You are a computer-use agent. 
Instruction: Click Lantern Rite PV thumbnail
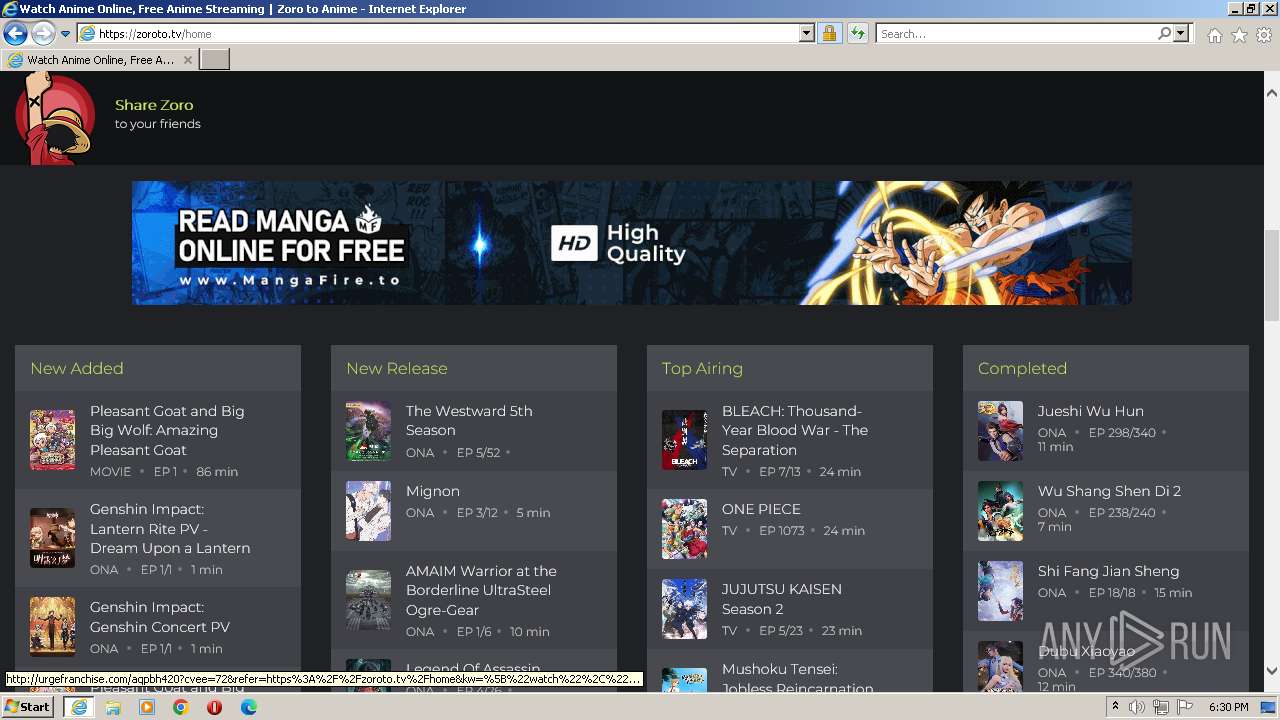pyautogui.click(x=52, y=538)
